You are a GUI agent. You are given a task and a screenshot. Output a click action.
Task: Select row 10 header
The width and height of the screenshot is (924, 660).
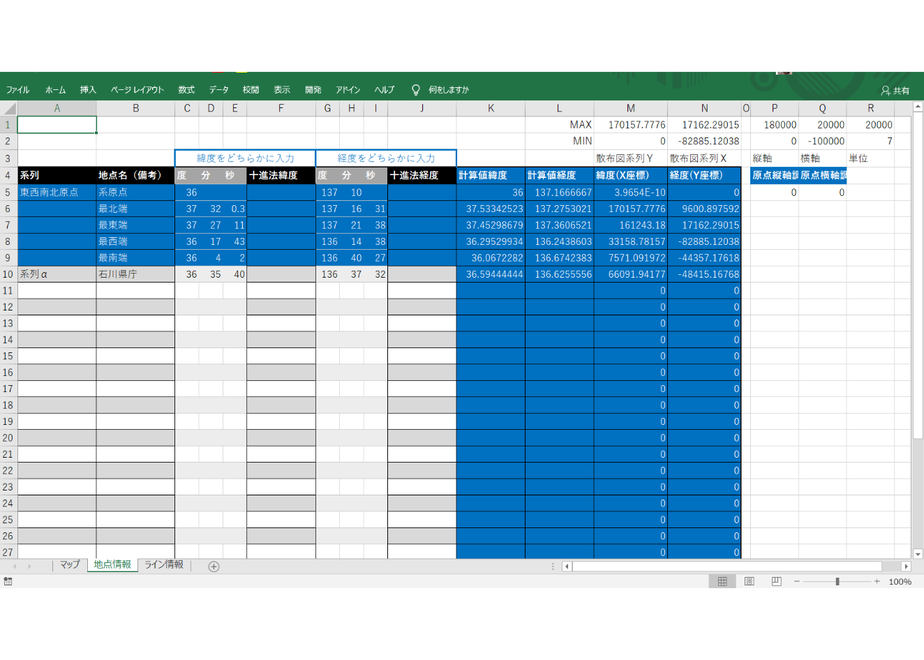pos(8,274)
